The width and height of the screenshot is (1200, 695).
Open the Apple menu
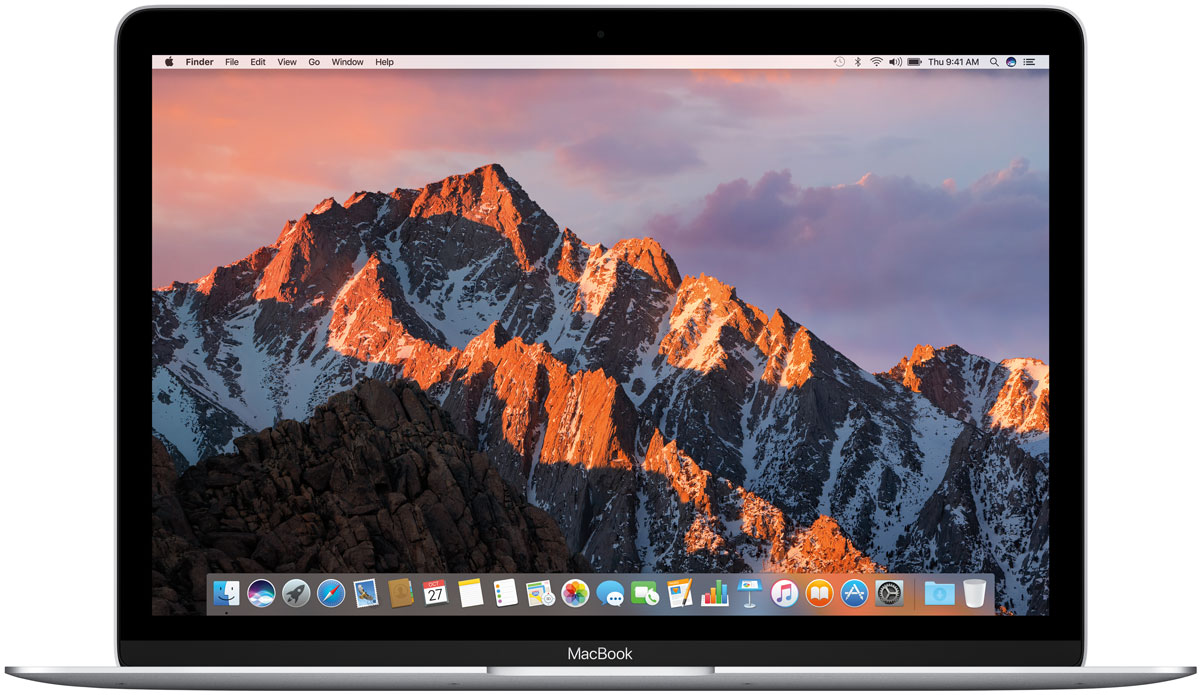pyautogui.click(x=169, y=62)
